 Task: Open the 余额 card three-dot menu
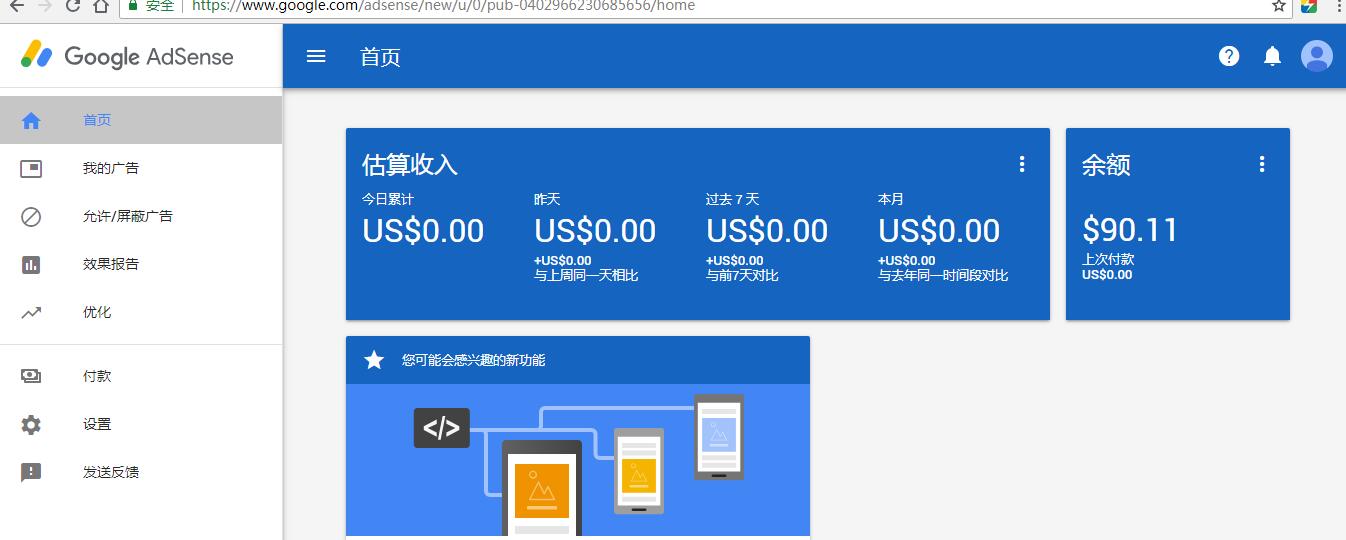(x=1262, y=164)
